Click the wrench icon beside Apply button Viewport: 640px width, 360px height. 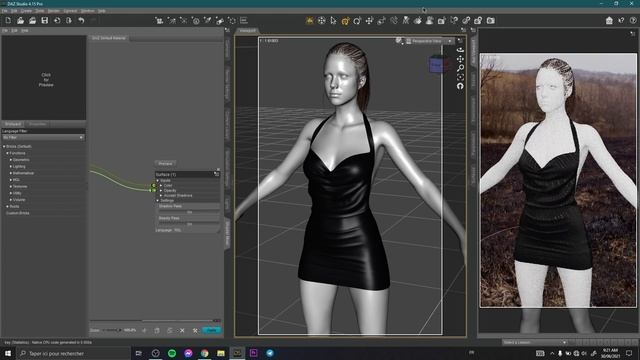pos(195,330)
